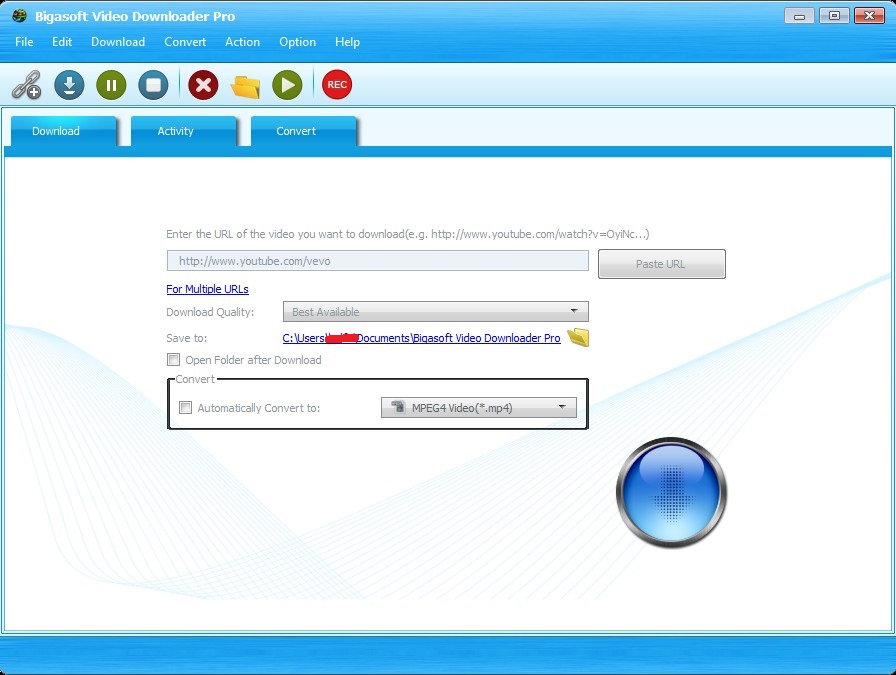896x675 pixels.
Task: Click the add URL link icon
Action: tap(26, 85)
